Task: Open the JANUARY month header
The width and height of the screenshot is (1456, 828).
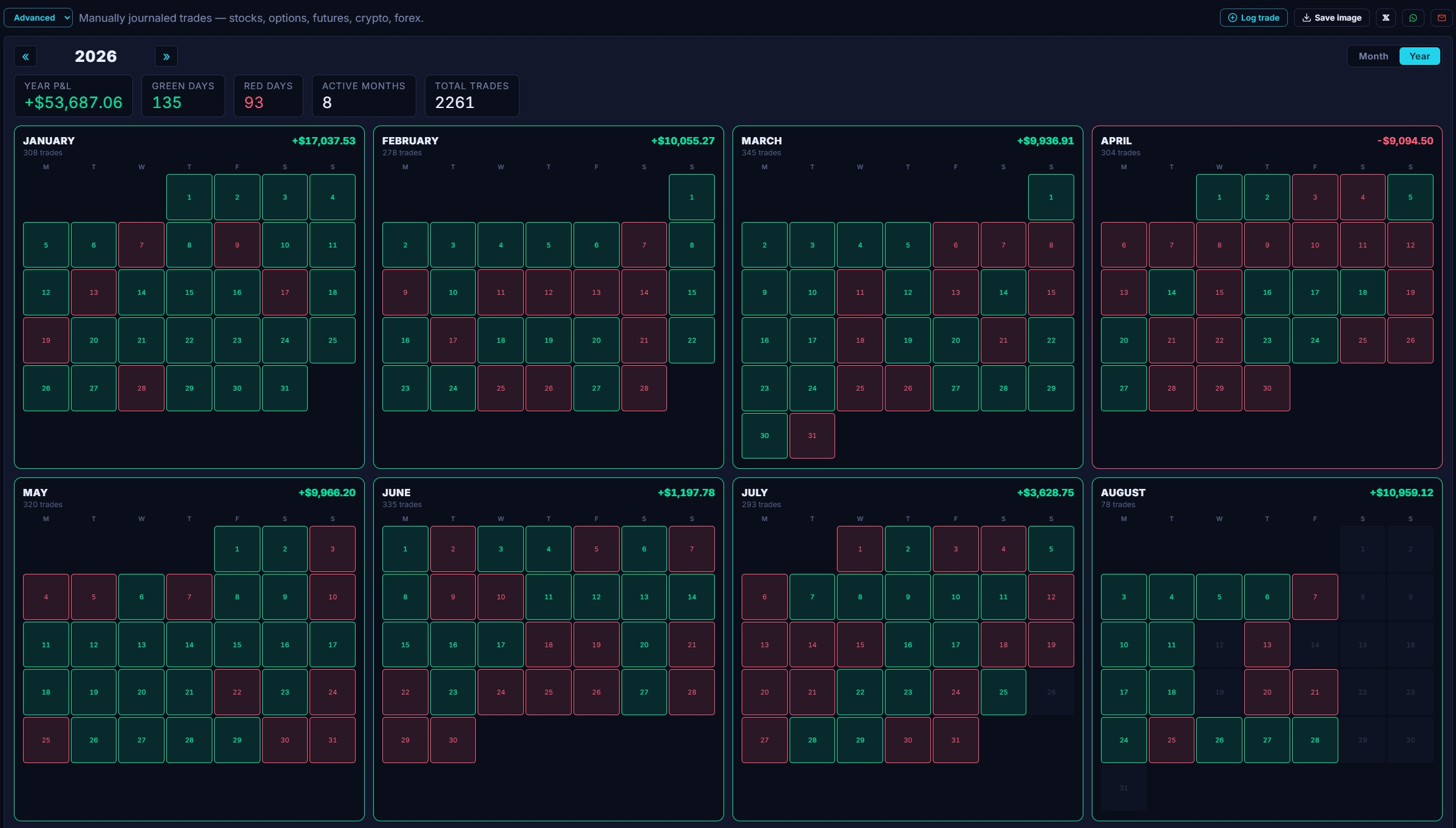Action: pos(49,141)
